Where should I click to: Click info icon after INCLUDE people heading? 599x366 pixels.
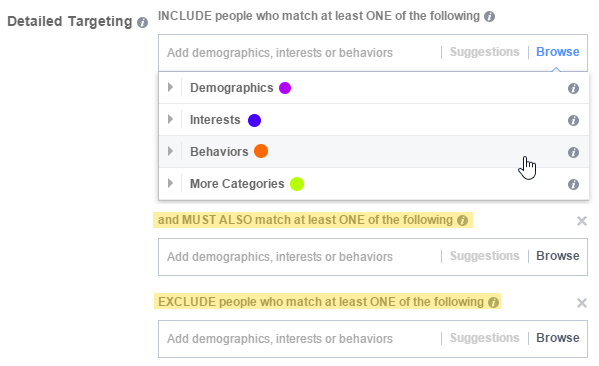coord(489,16)
